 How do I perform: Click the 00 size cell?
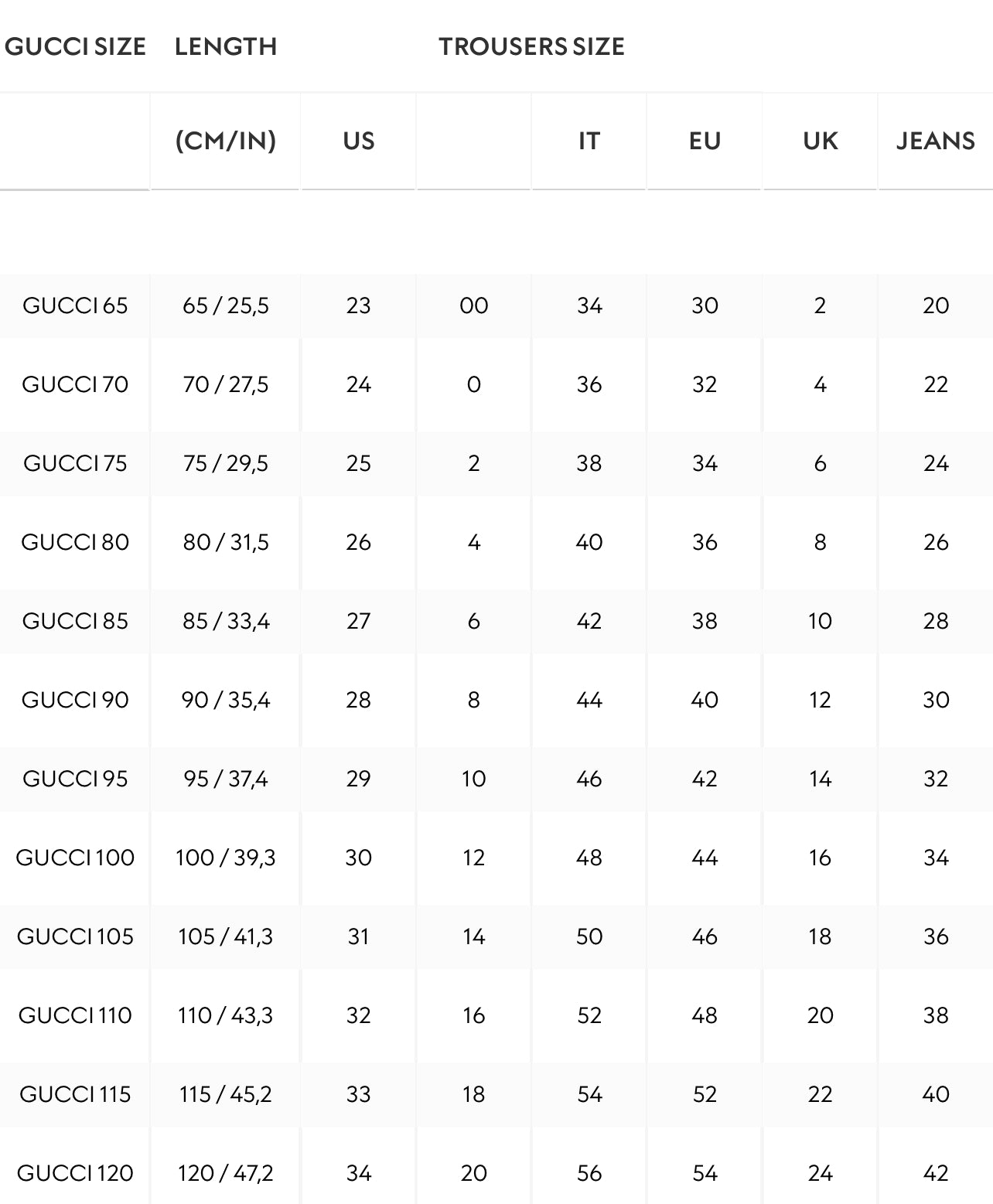click(474, 305)
